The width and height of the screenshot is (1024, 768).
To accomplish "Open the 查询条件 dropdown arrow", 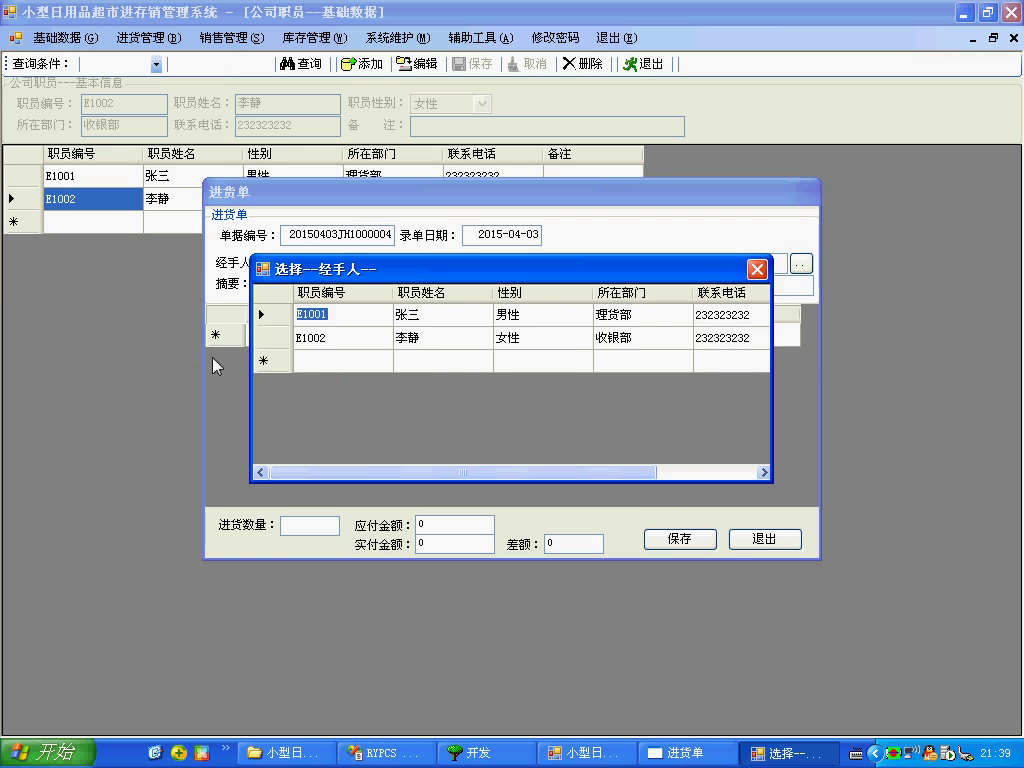I will (x=156, y=64).
